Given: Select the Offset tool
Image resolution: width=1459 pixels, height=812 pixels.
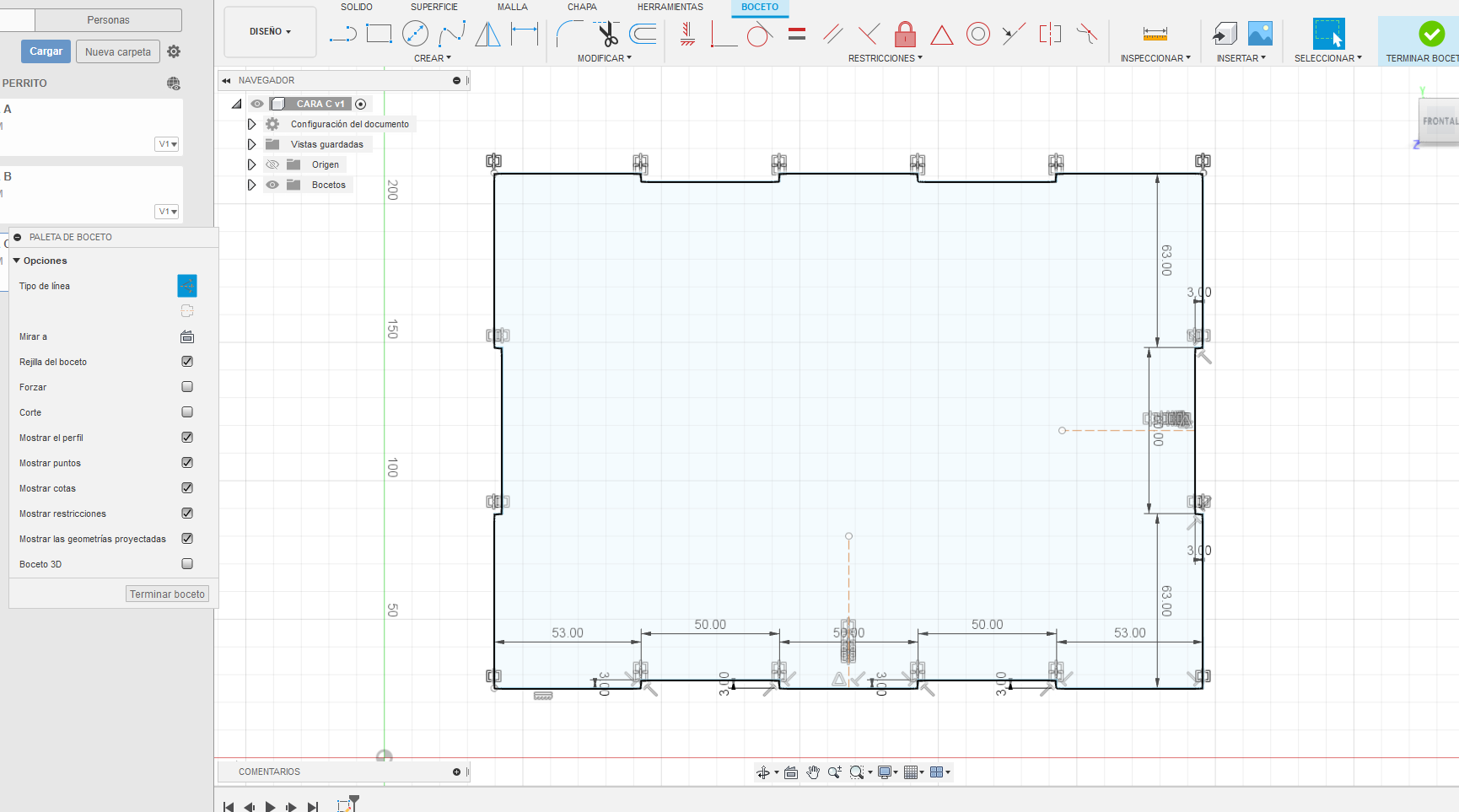Looking at the screenshot, I should (643, 34).
